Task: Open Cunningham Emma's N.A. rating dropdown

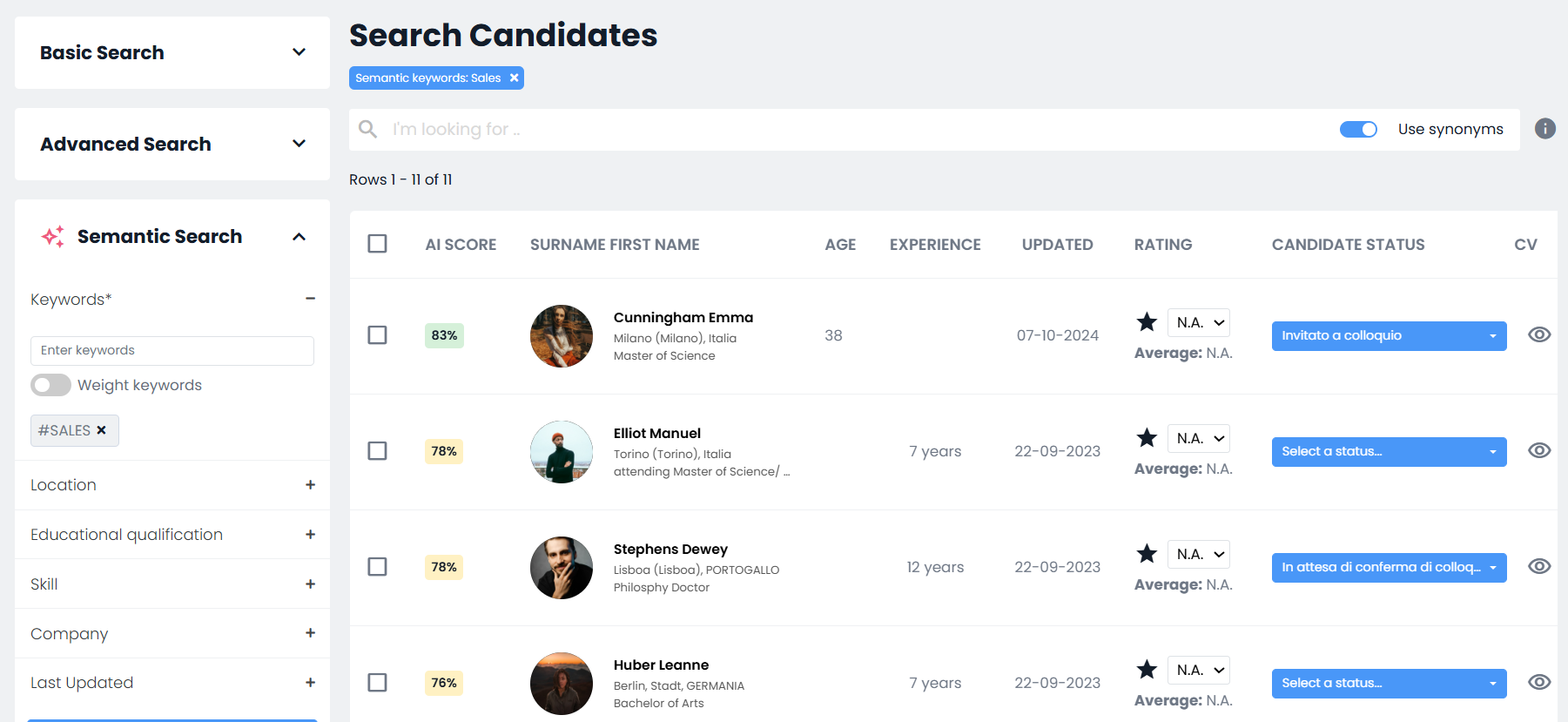Action: (x=1199, y=322)
